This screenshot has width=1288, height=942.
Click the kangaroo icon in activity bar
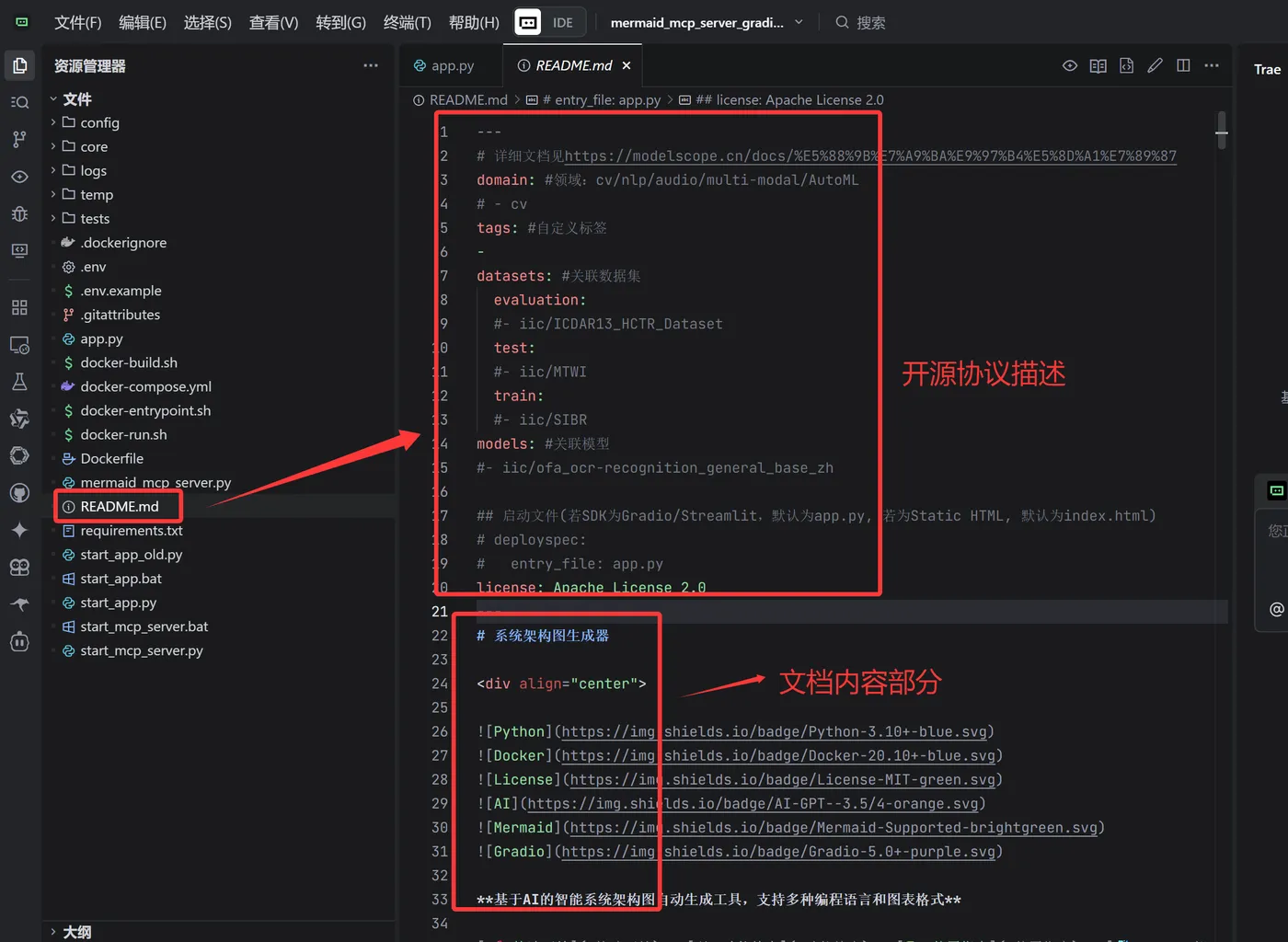pos(19,604)
